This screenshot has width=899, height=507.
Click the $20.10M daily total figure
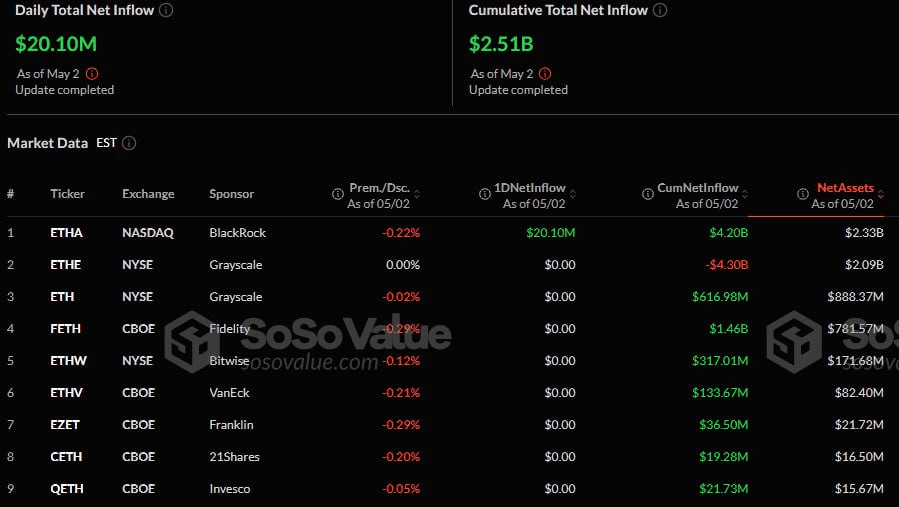(56, 44)
